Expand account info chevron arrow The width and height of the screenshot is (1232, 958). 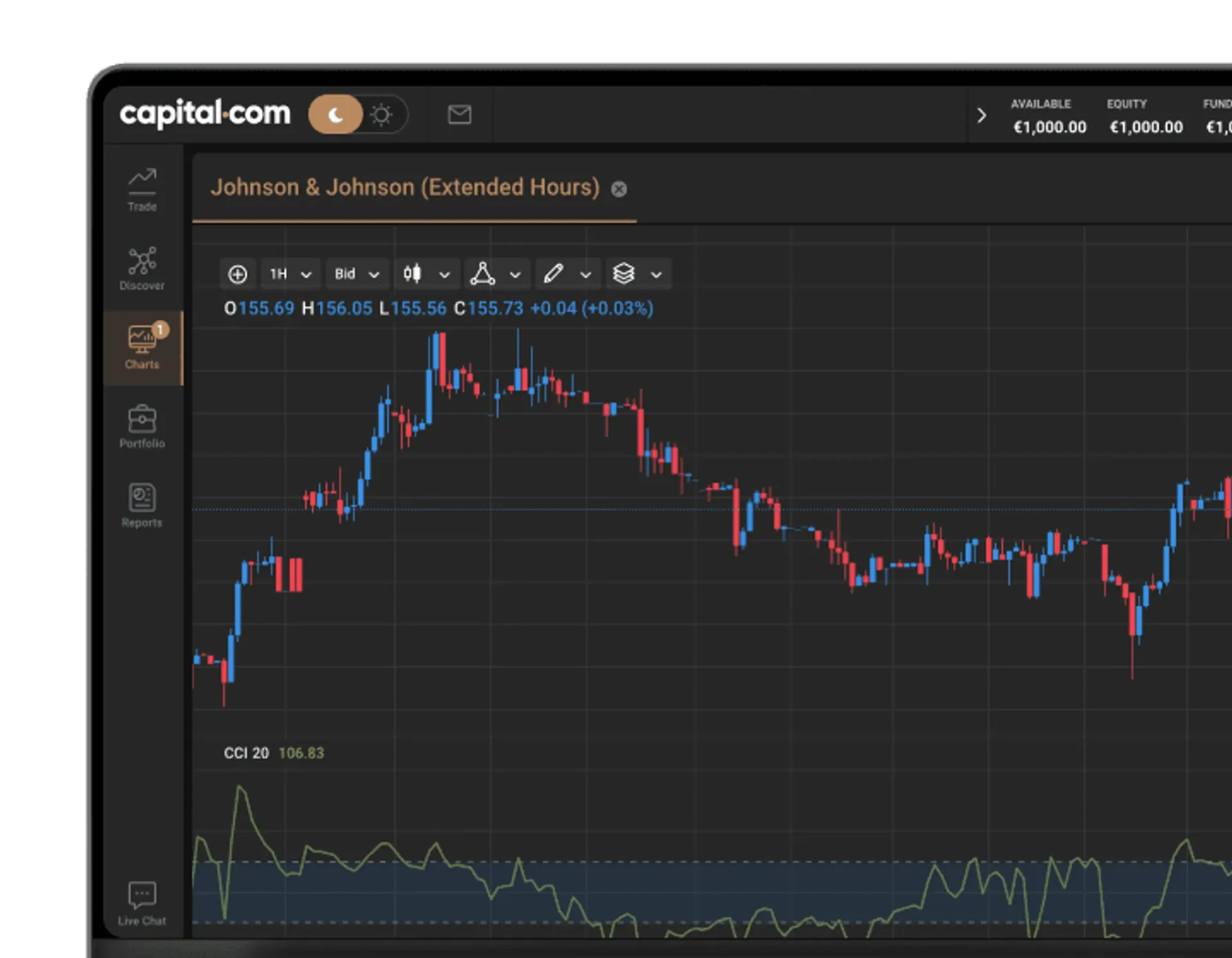pos(981,116)
